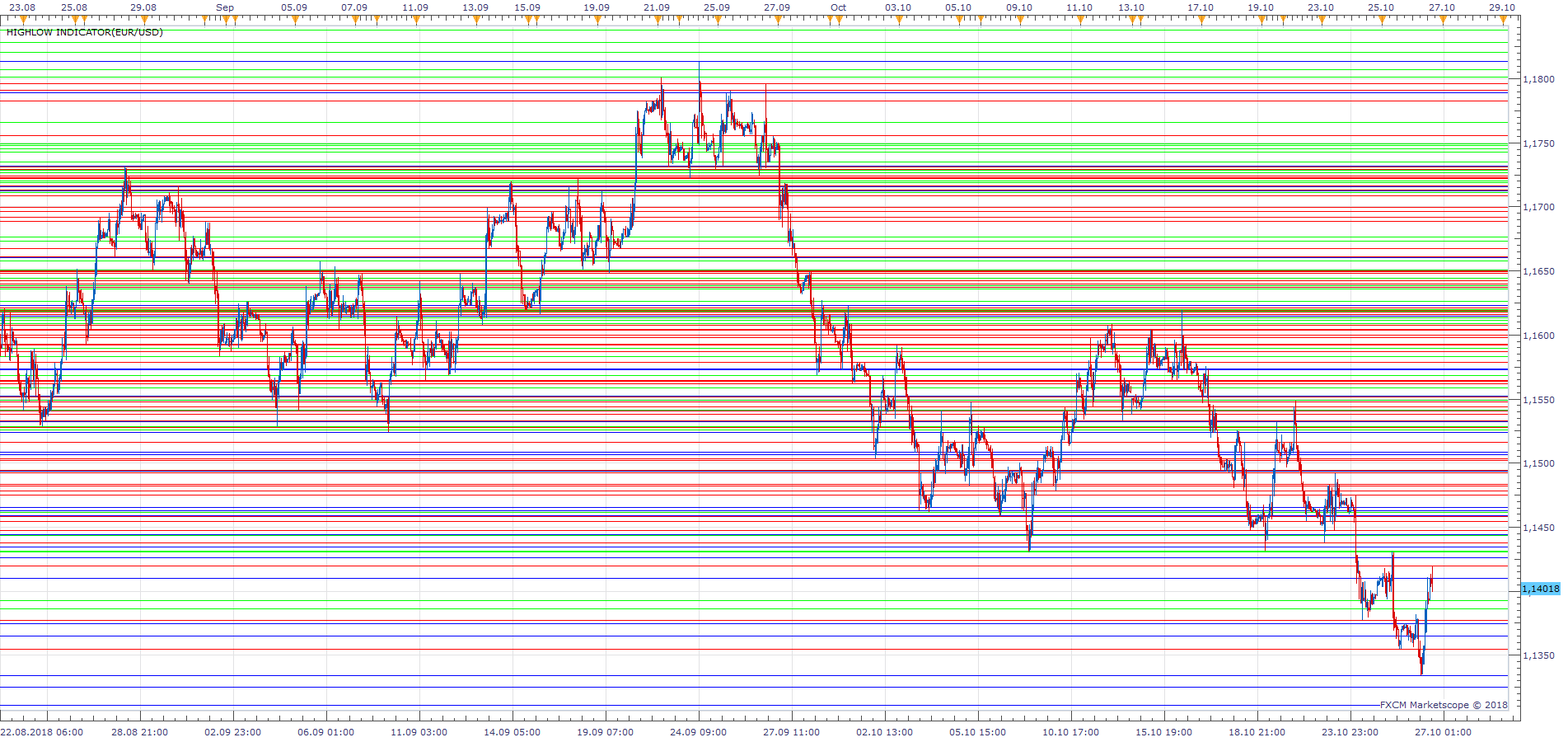Screen dimensions: 1568x742
Task: Click the 18.10 21:00 time label
Action: [1257, 732]
